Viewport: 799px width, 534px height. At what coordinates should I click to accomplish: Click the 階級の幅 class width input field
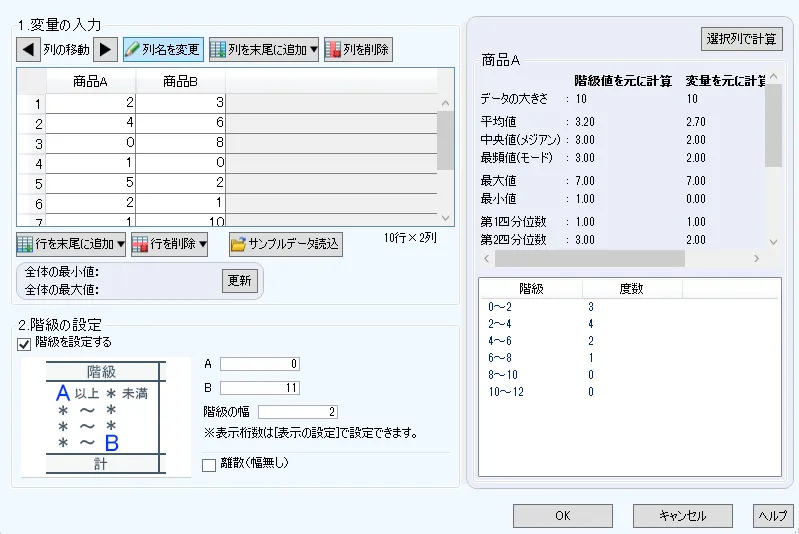298,412
